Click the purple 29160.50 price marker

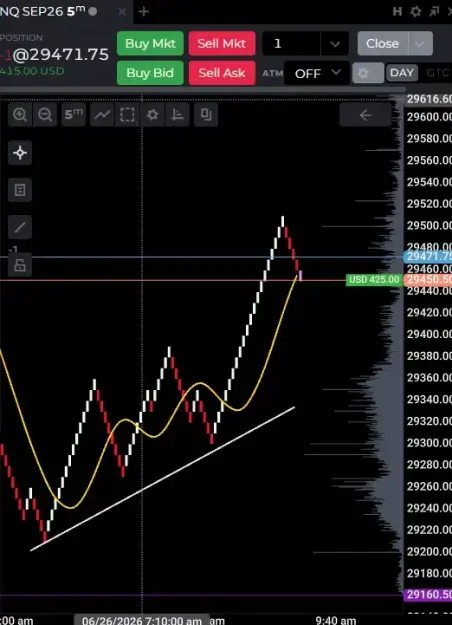pos(428,595)
